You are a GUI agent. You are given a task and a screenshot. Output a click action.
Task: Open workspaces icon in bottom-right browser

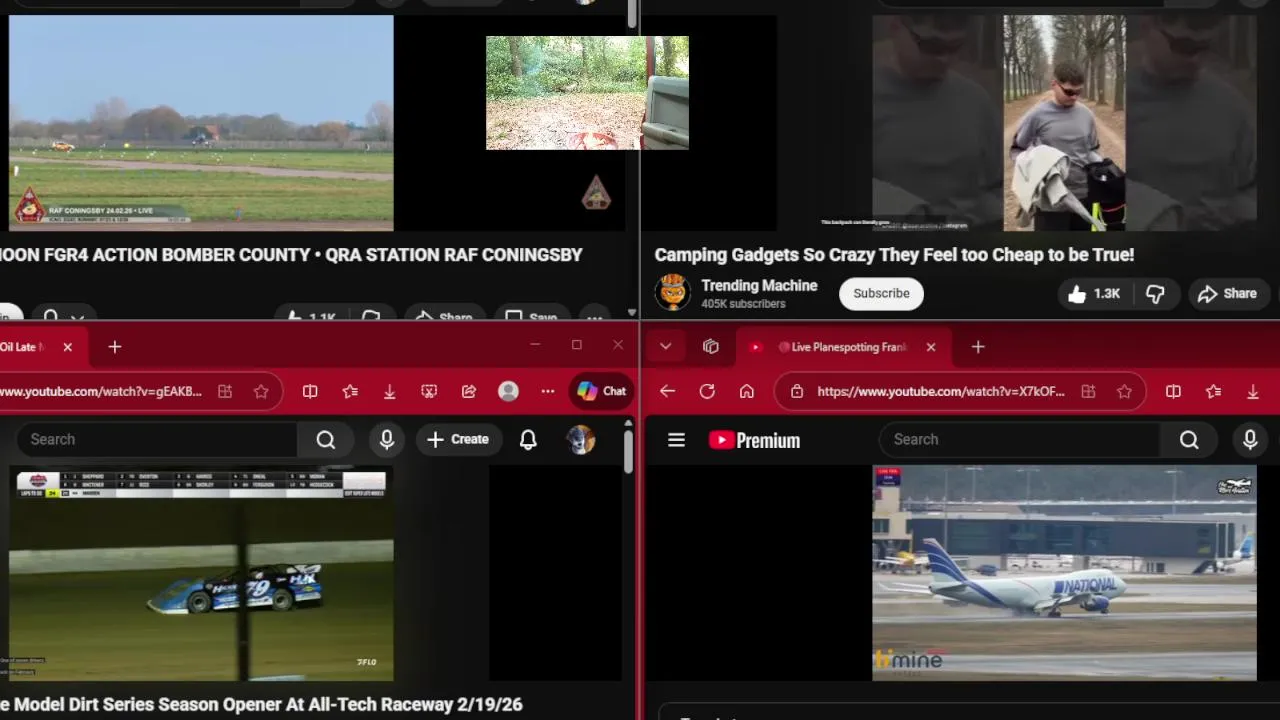(x=711, y=347)
